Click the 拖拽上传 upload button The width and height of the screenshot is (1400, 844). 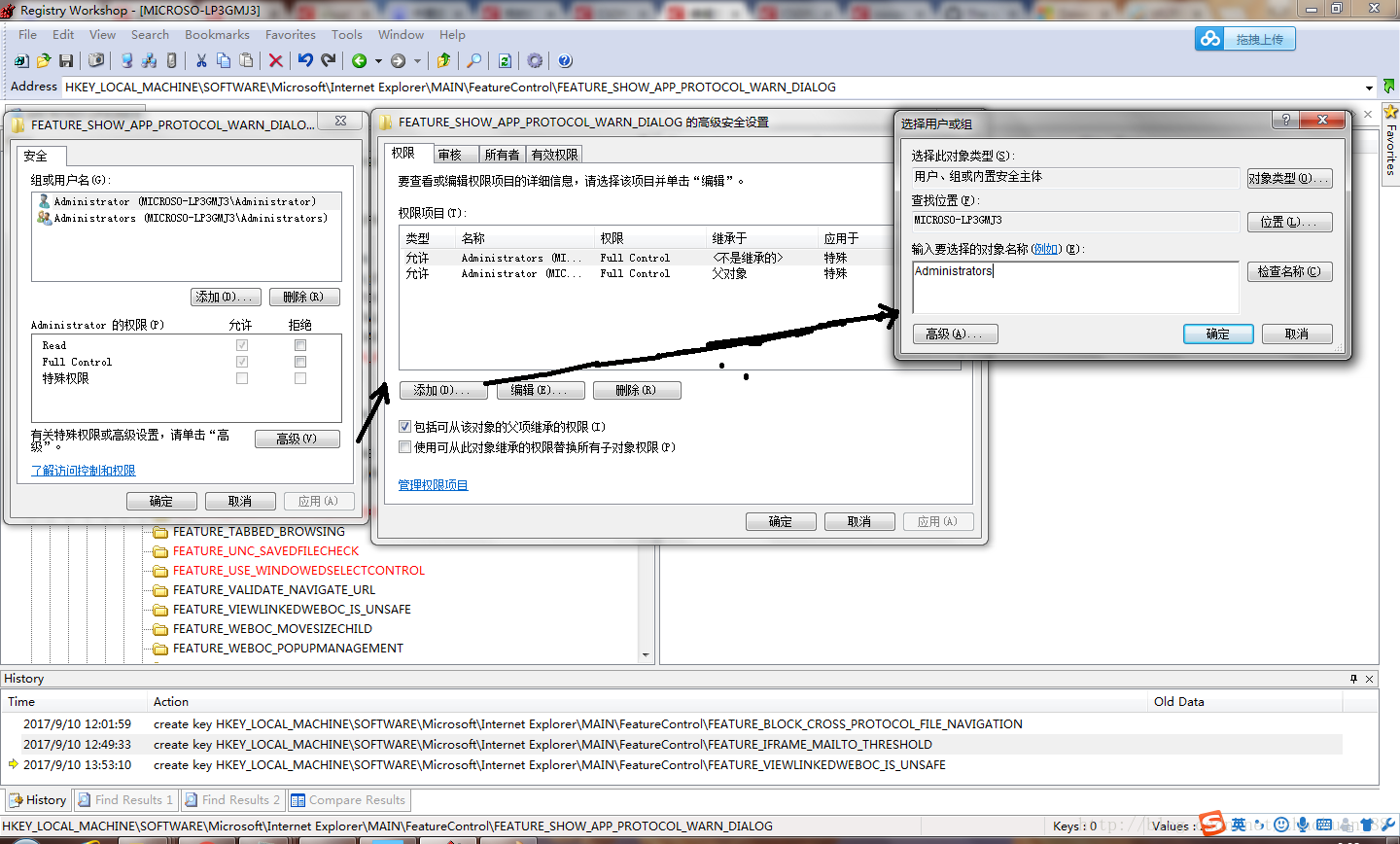1245,39
